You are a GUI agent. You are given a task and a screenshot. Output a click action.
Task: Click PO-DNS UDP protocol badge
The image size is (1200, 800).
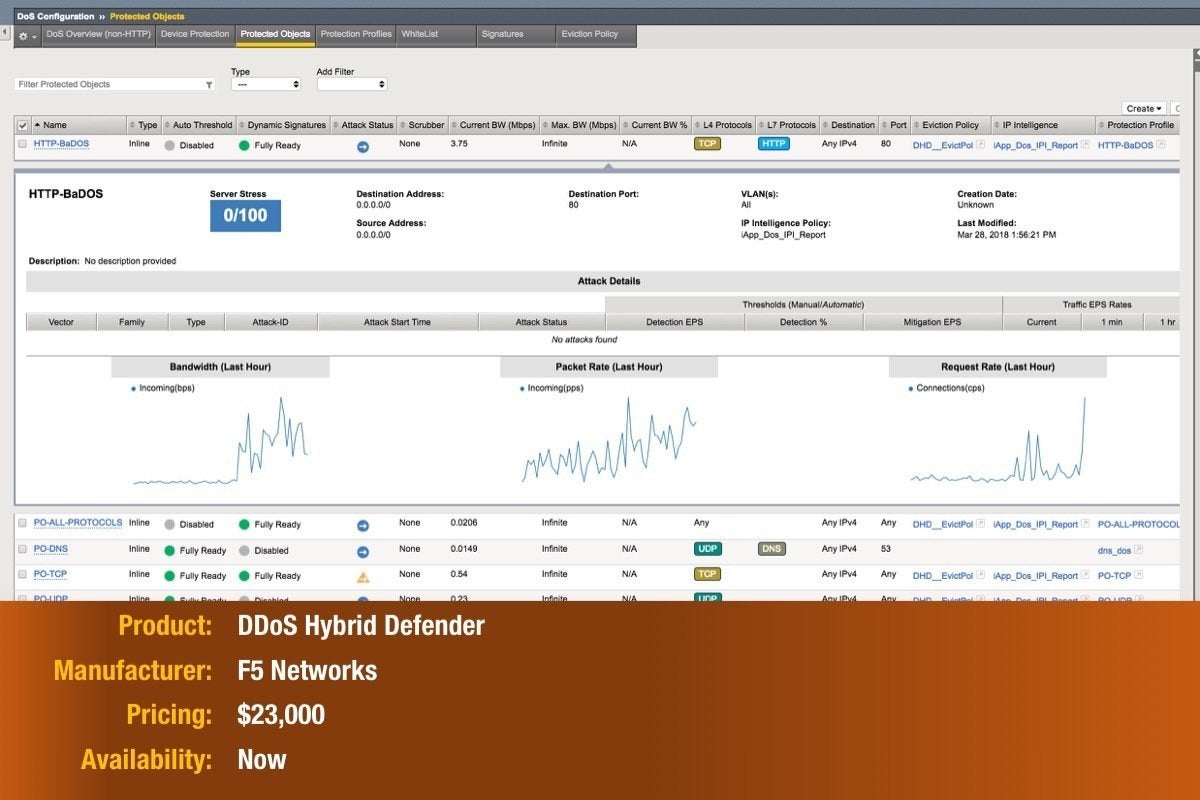[x=707, y=548]
